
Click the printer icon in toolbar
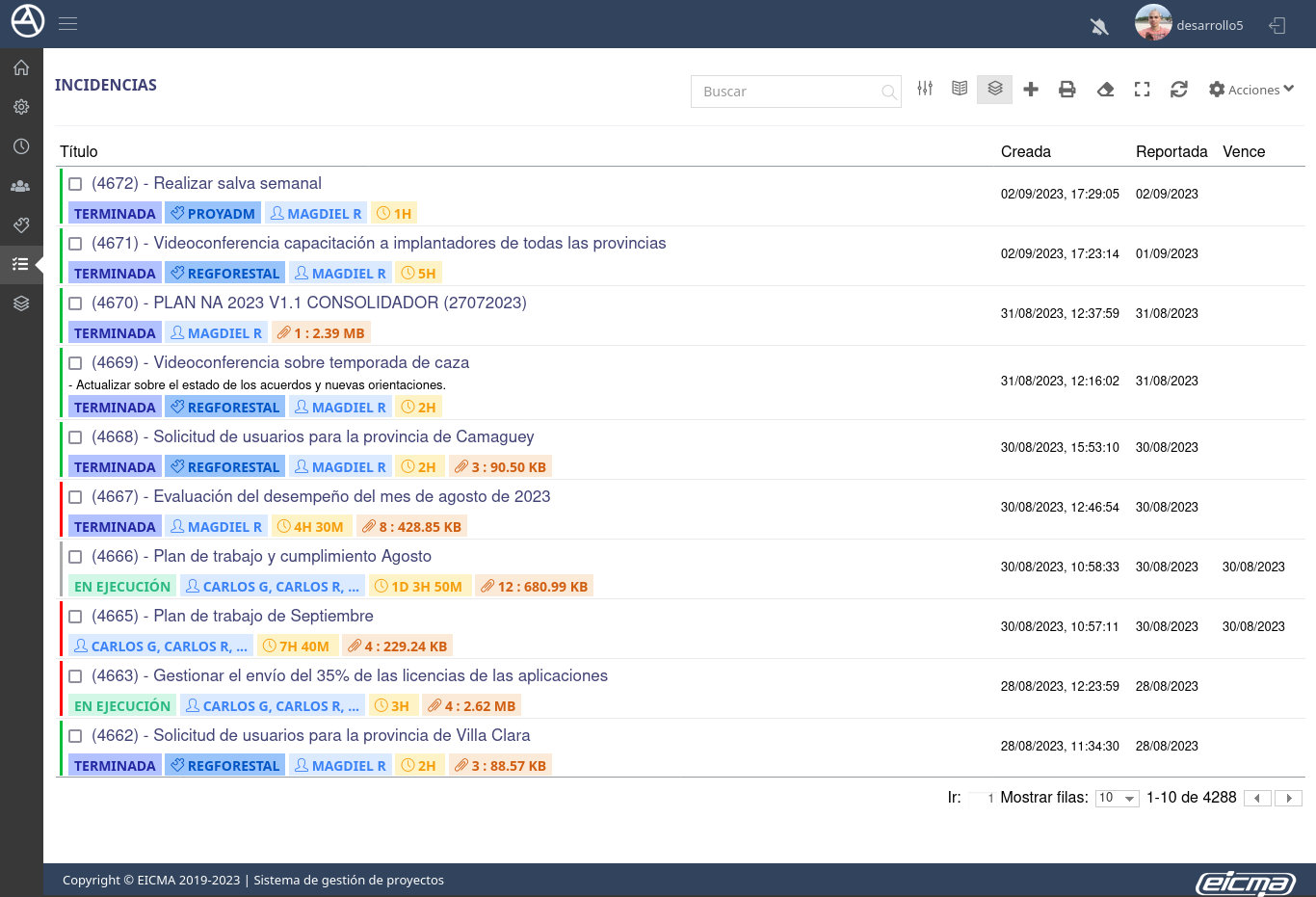[x=1067, y=90]
